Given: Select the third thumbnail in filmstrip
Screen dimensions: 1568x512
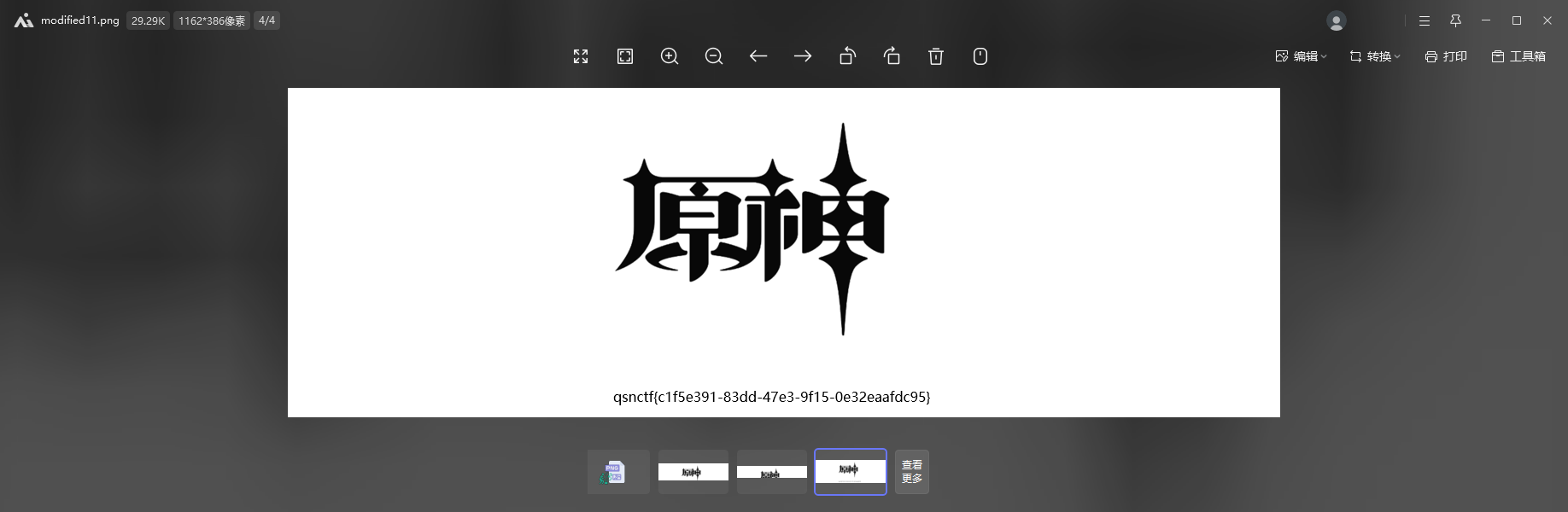Looking at the screenshot, I should tap(772, 472).
